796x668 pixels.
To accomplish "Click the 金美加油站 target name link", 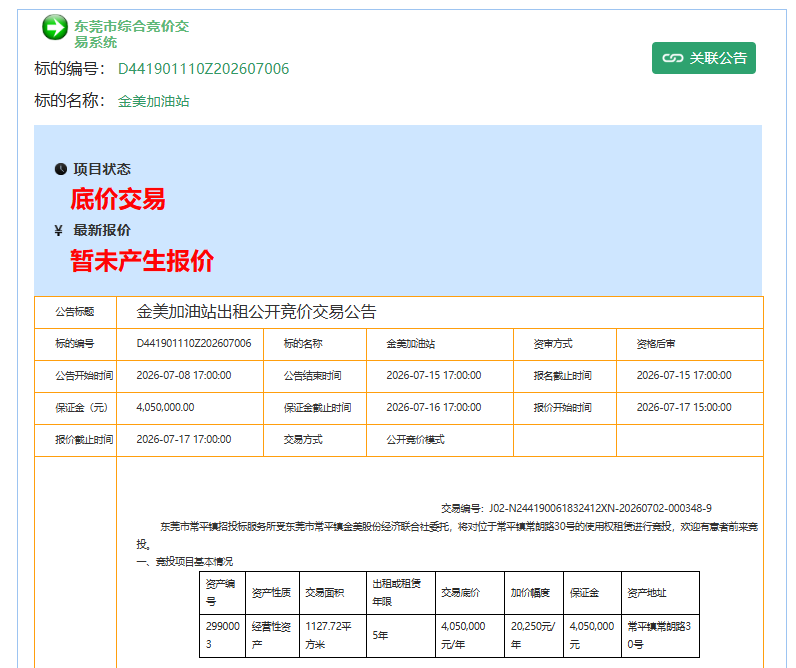I will [x=154, y=102].
